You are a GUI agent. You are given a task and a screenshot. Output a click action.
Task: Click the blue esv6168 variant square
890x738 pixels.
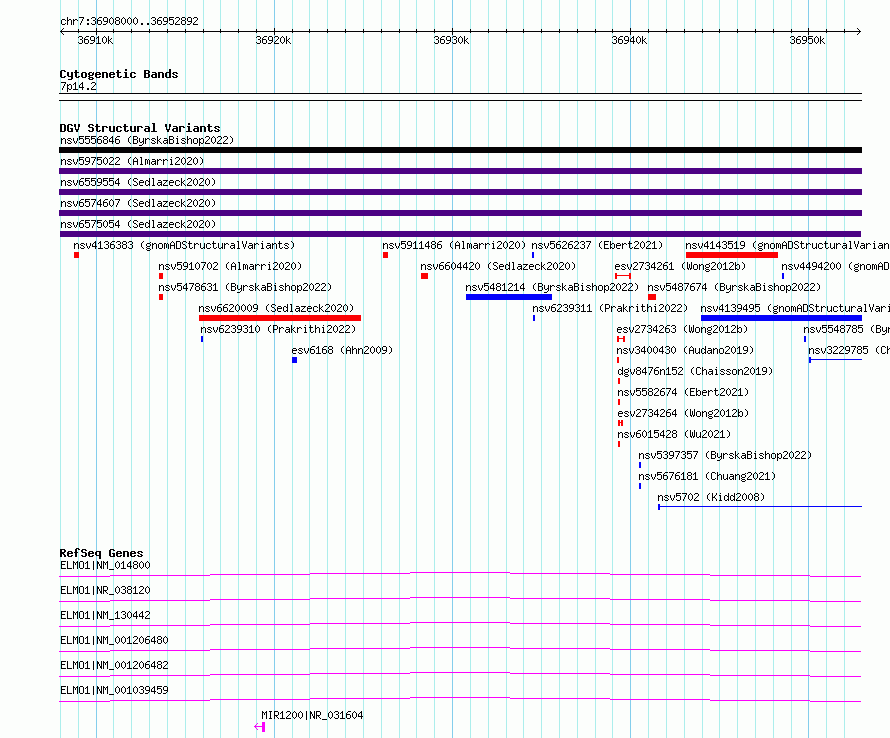click(x=295, y=360)
